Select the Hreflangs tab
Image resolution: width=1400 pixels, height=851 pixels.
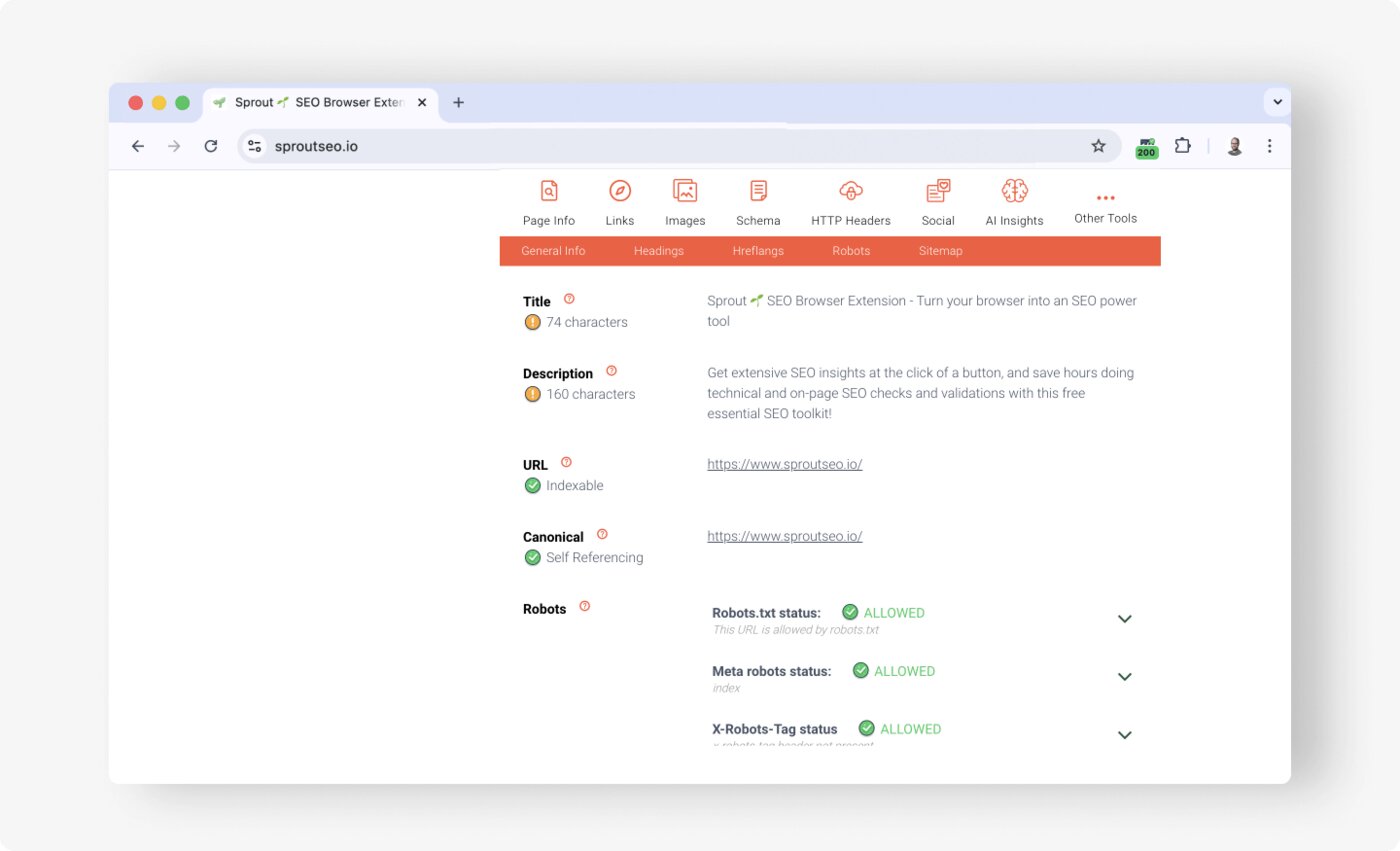click(x=757, y=250)
